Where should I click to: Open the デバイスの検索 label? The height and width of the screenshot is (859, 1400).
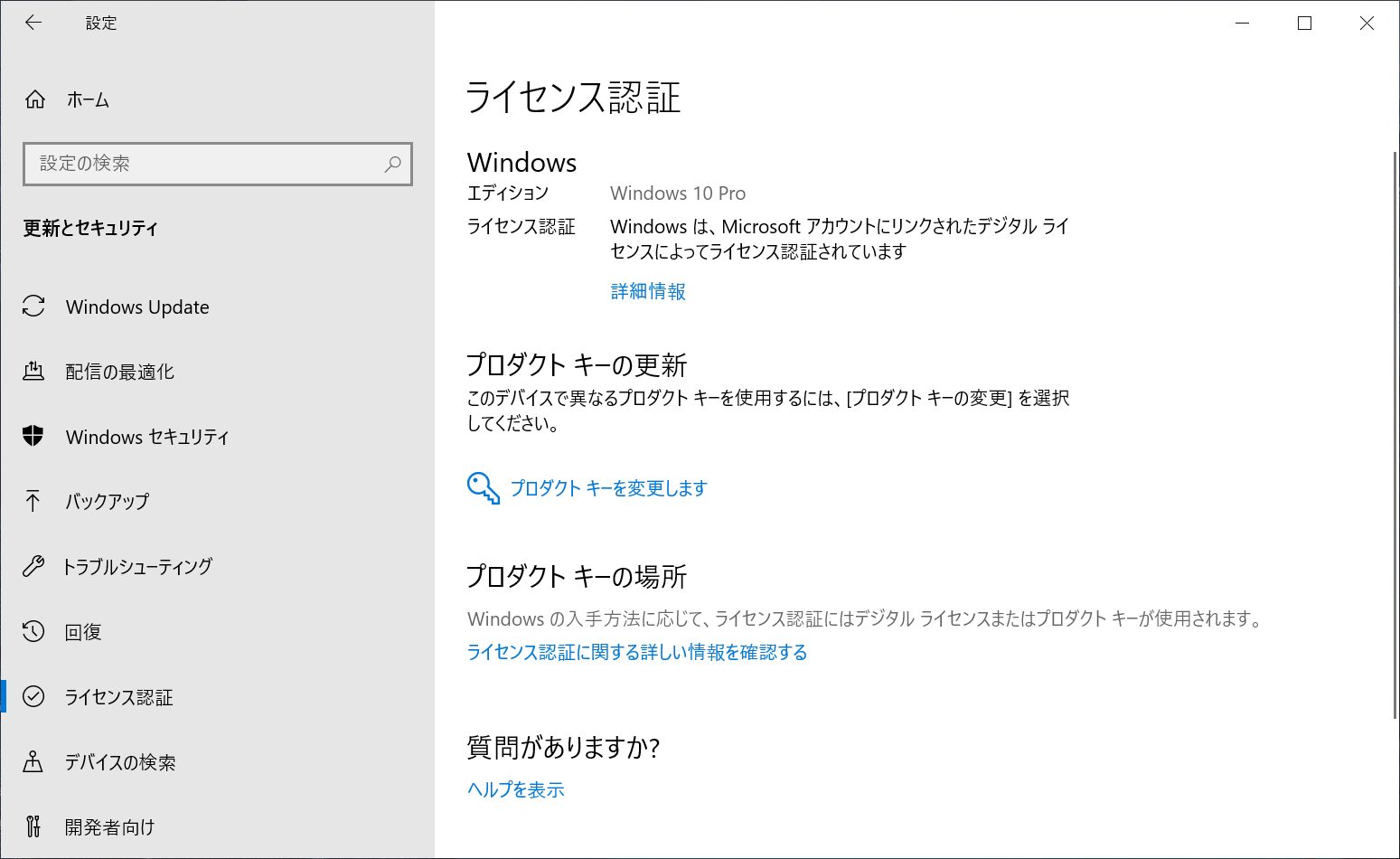[120, 762]
